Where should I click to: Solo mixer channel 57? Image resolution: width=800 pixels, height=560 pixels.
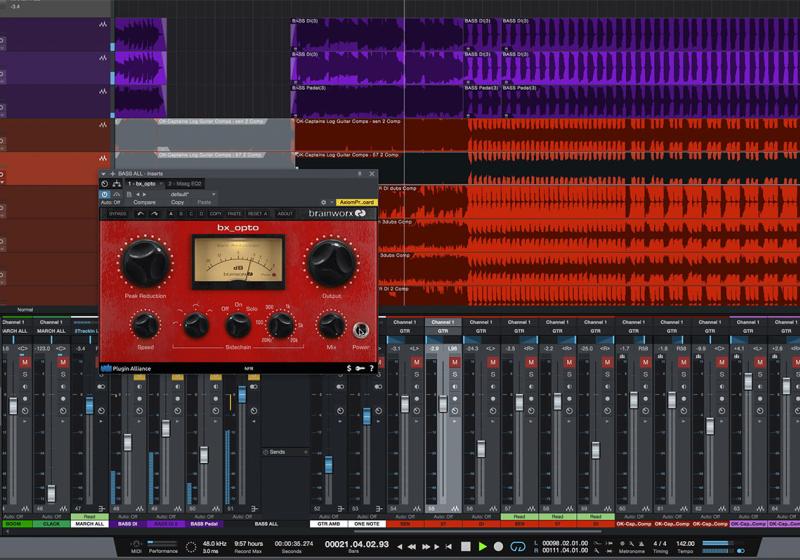[x=531, y=375]
